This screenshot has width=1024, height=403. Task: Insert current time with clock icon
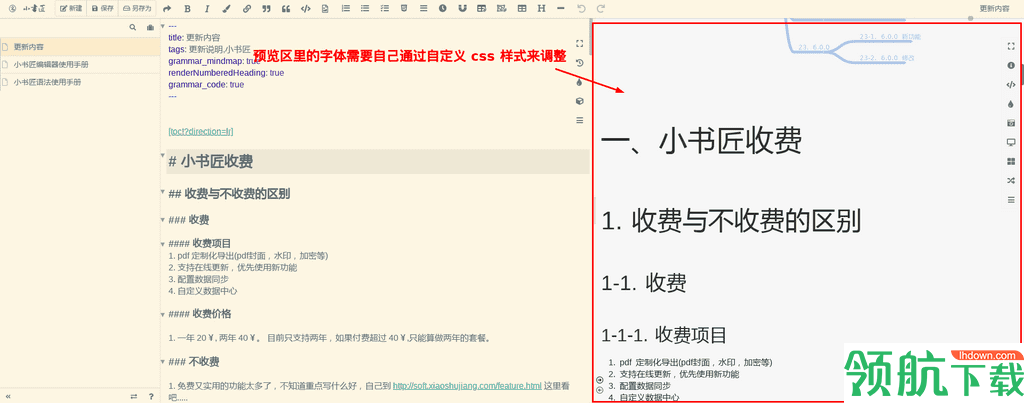443,8
